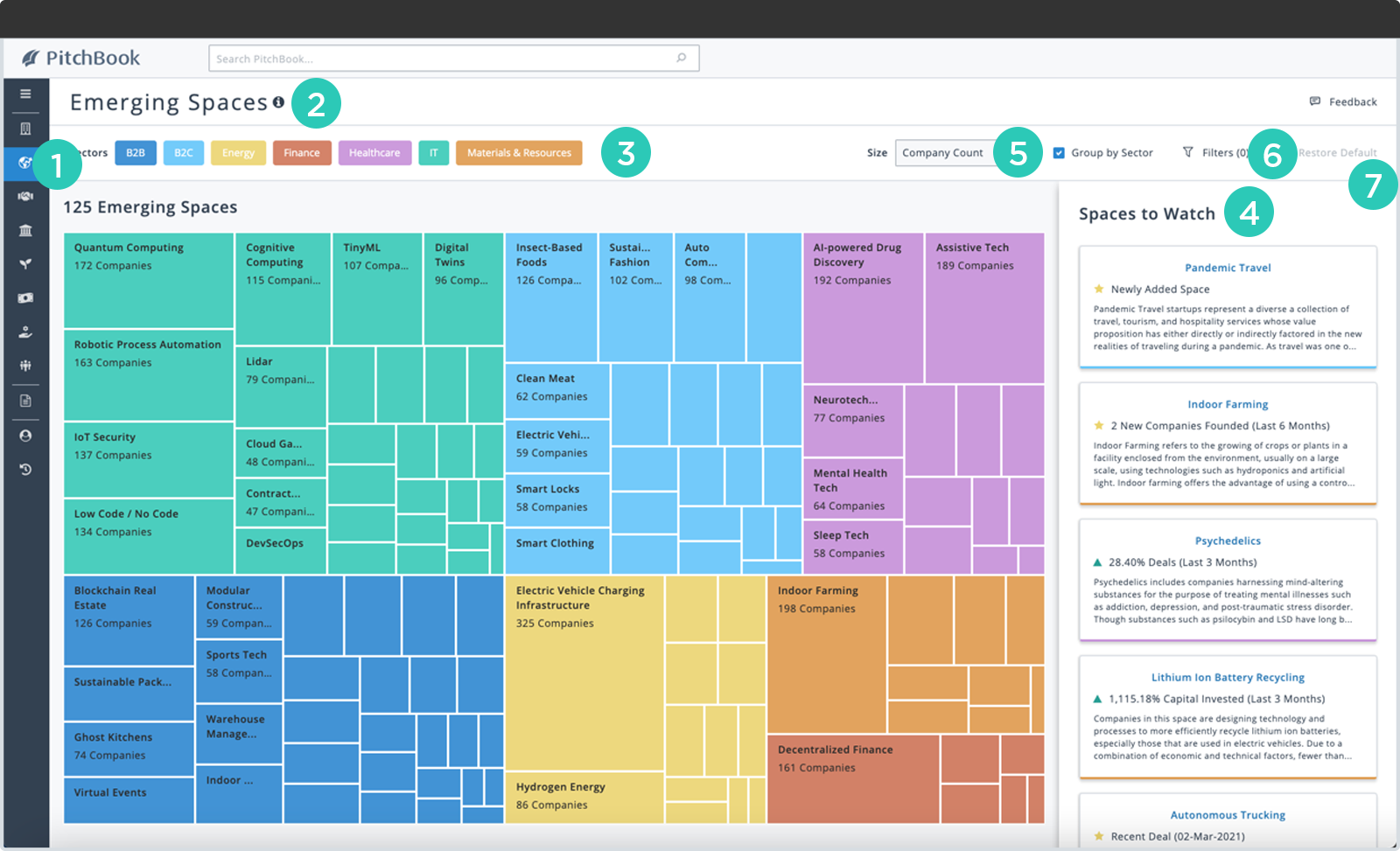
Task: Select the Hydrogen Energy tile
Action: [584, 798]
